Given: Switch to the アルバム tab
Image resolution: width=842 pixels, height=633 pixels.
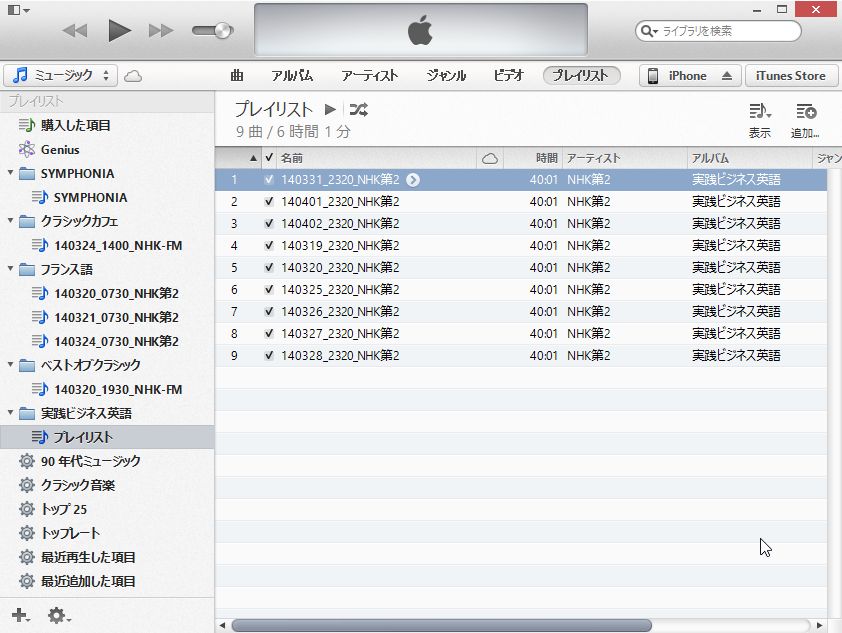Looking at the screenshot, I should (x=292, y=76).
